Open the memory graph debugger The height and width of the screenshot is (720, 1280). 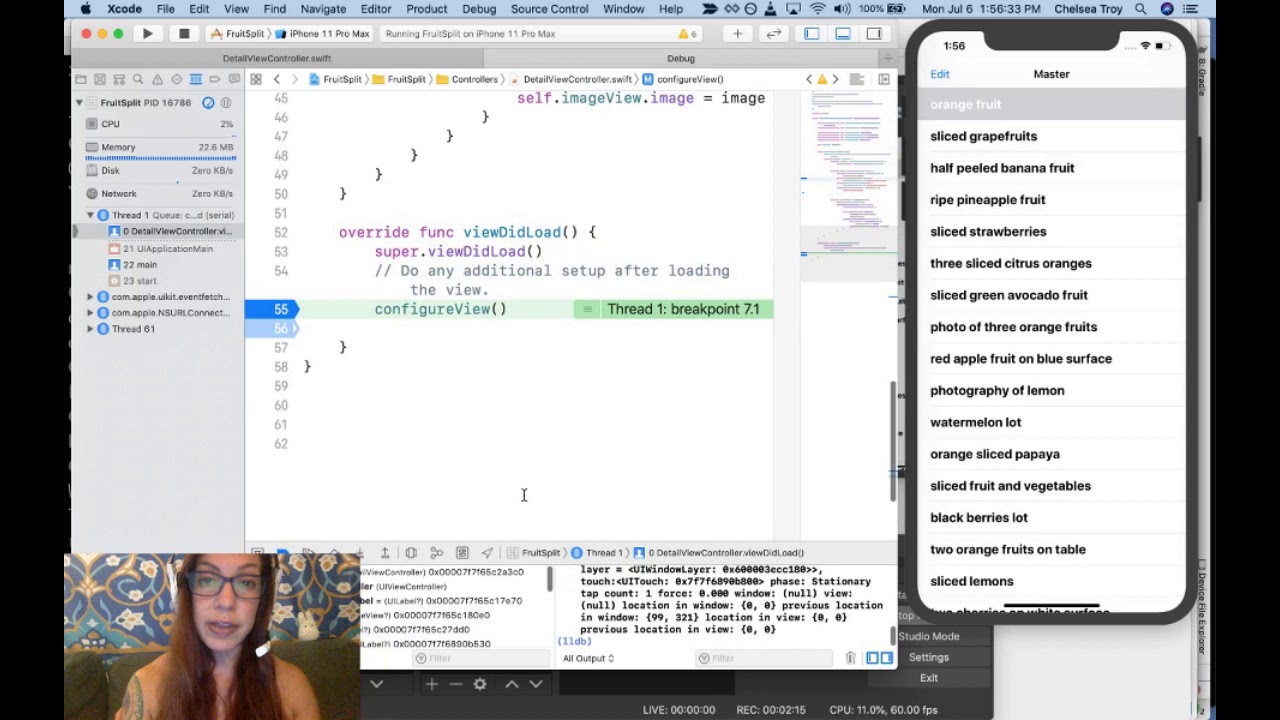(437, 553)
